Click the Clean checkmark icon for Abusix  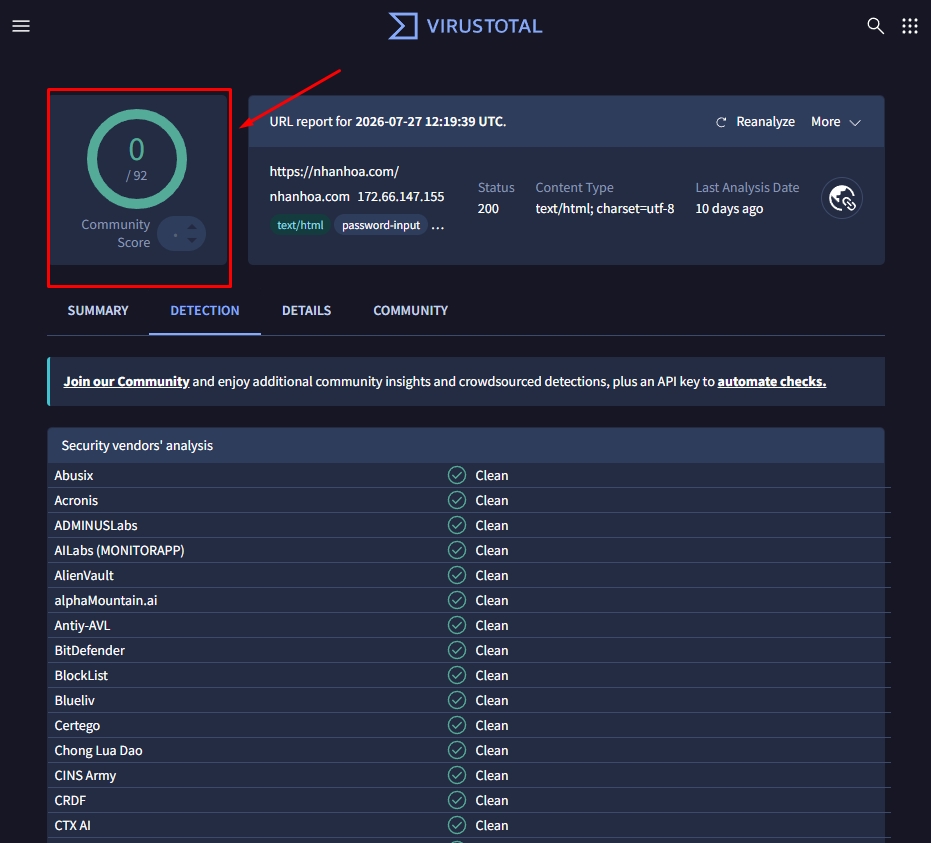(x=457, y=476)
